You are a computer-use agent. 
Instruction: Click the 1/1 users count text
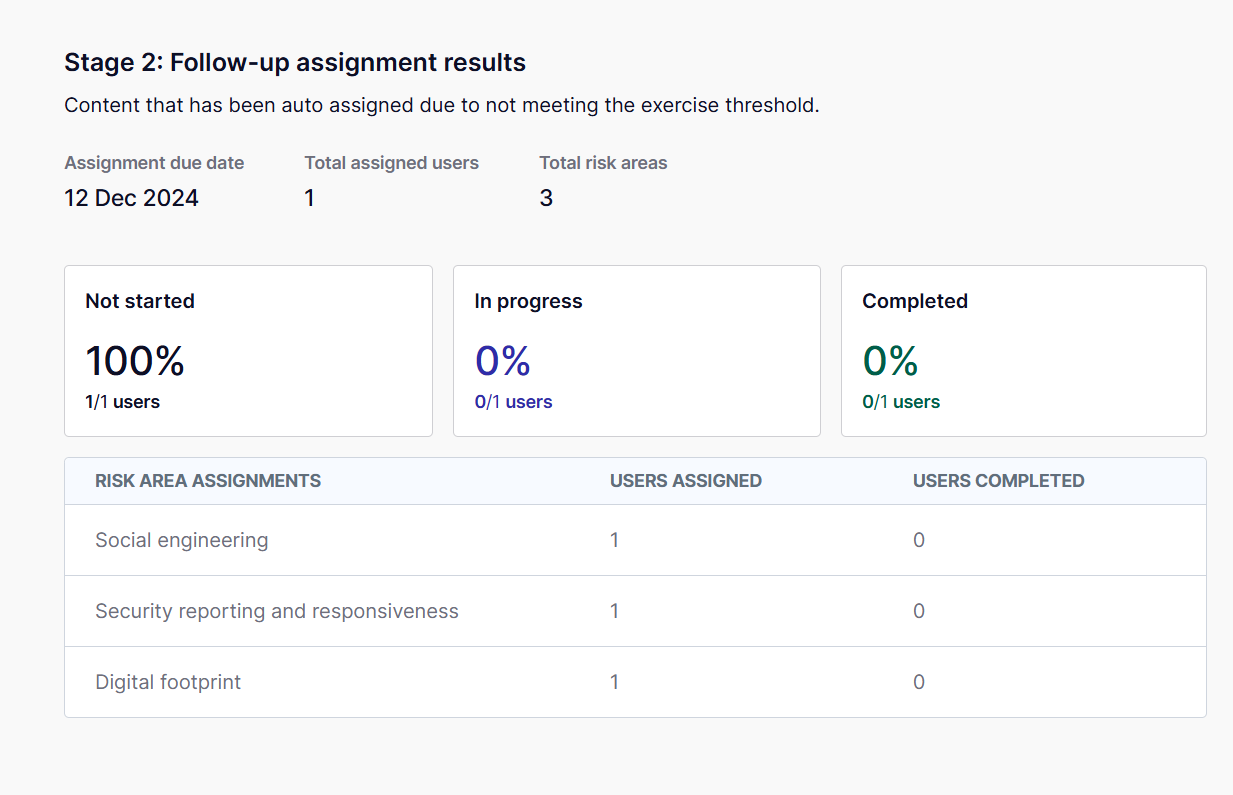[122, 402]
